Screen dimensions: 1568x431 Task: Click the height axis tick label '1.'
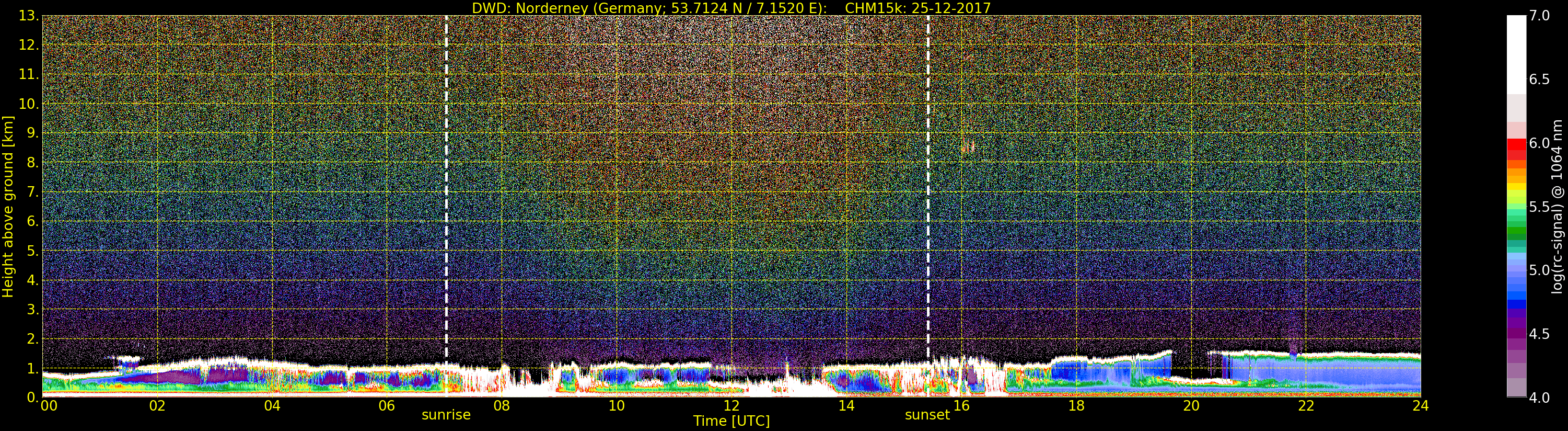click(x=33, y=368)
